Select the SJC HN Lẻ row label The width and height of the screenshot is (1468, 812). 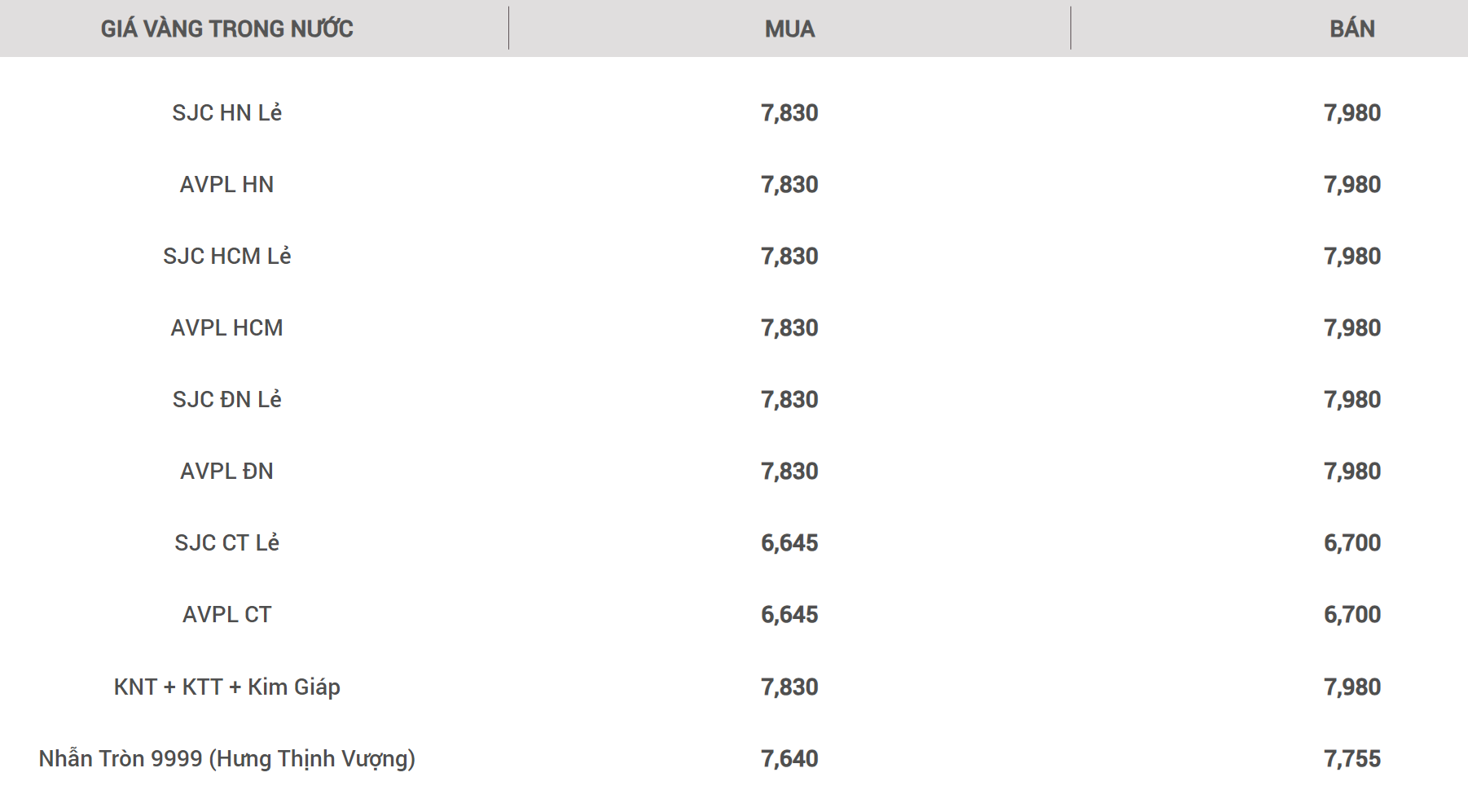click(226, 112)
